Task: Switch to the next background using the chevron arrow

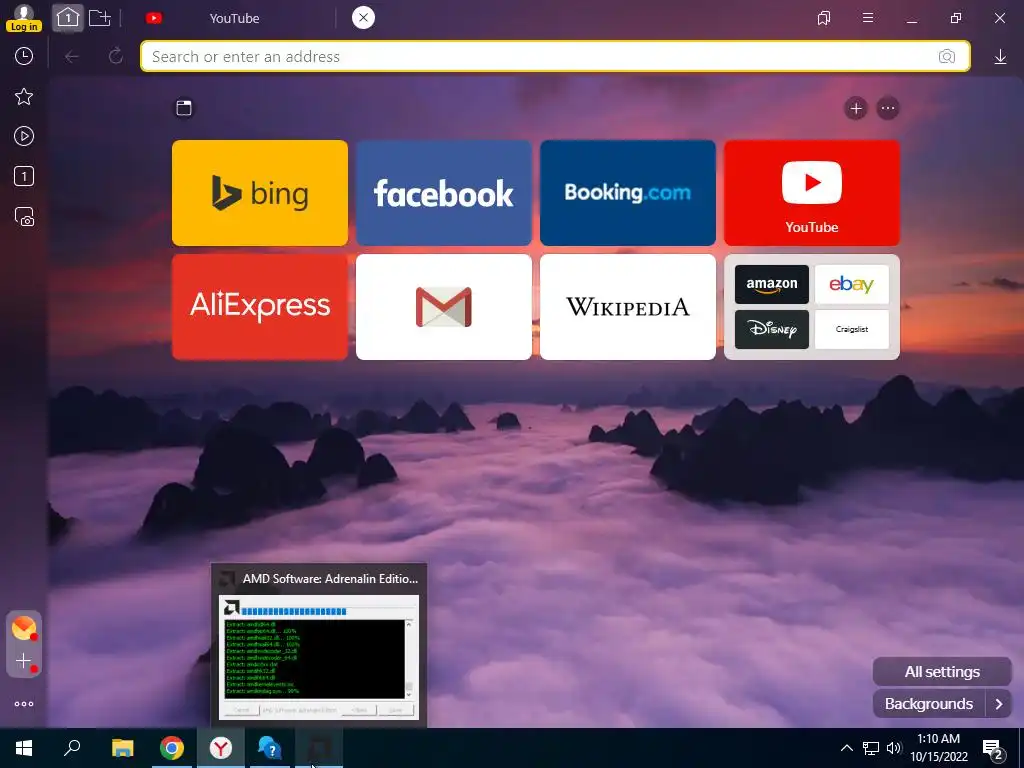Action: pyautogui.click(x=999, y=704)
